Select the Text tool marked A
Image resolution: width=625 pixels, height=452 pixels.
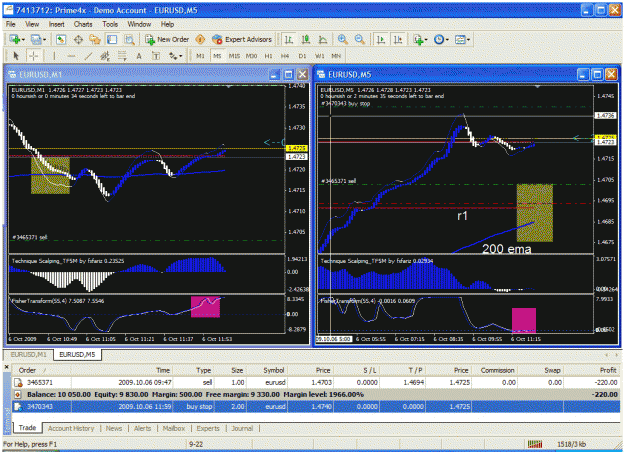point(139,56)
